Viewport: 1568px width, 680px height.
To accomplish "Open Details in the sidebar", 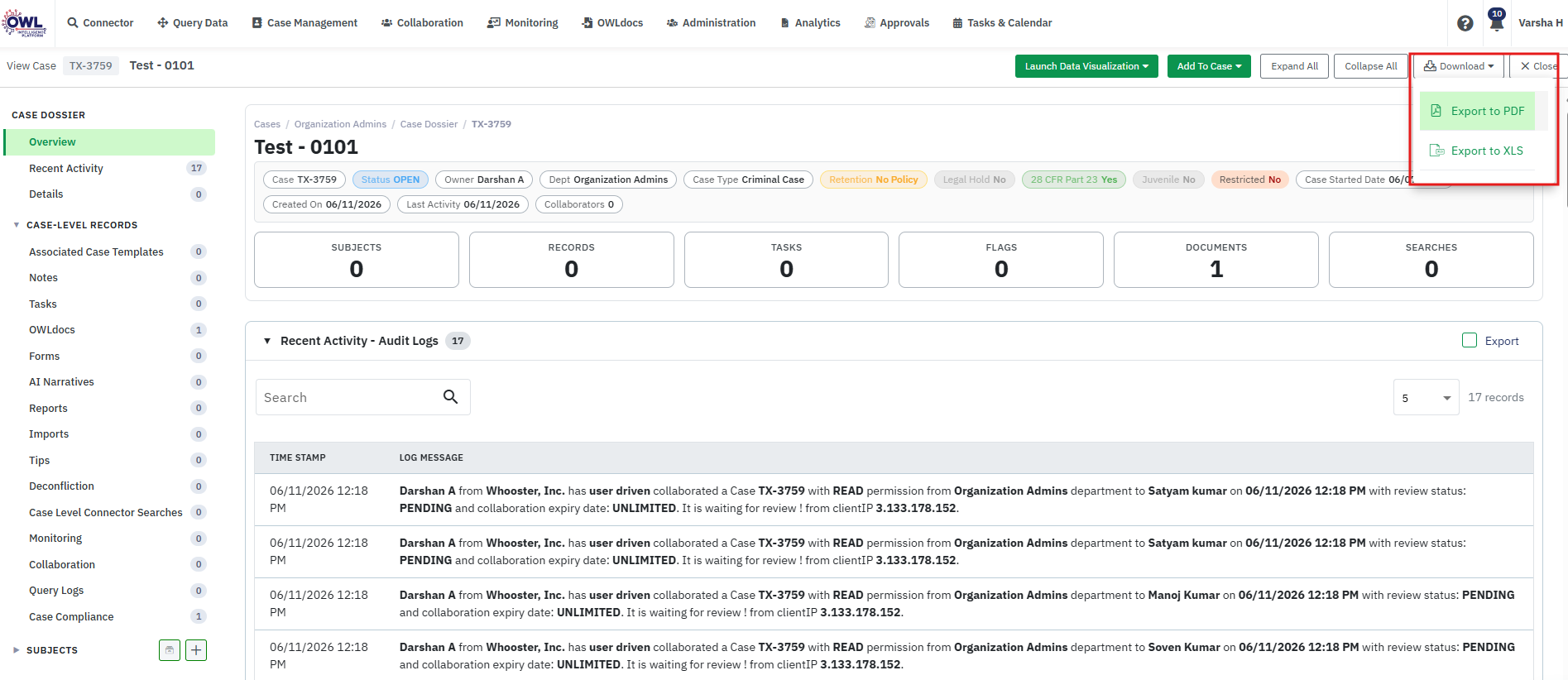I will 109,194.
